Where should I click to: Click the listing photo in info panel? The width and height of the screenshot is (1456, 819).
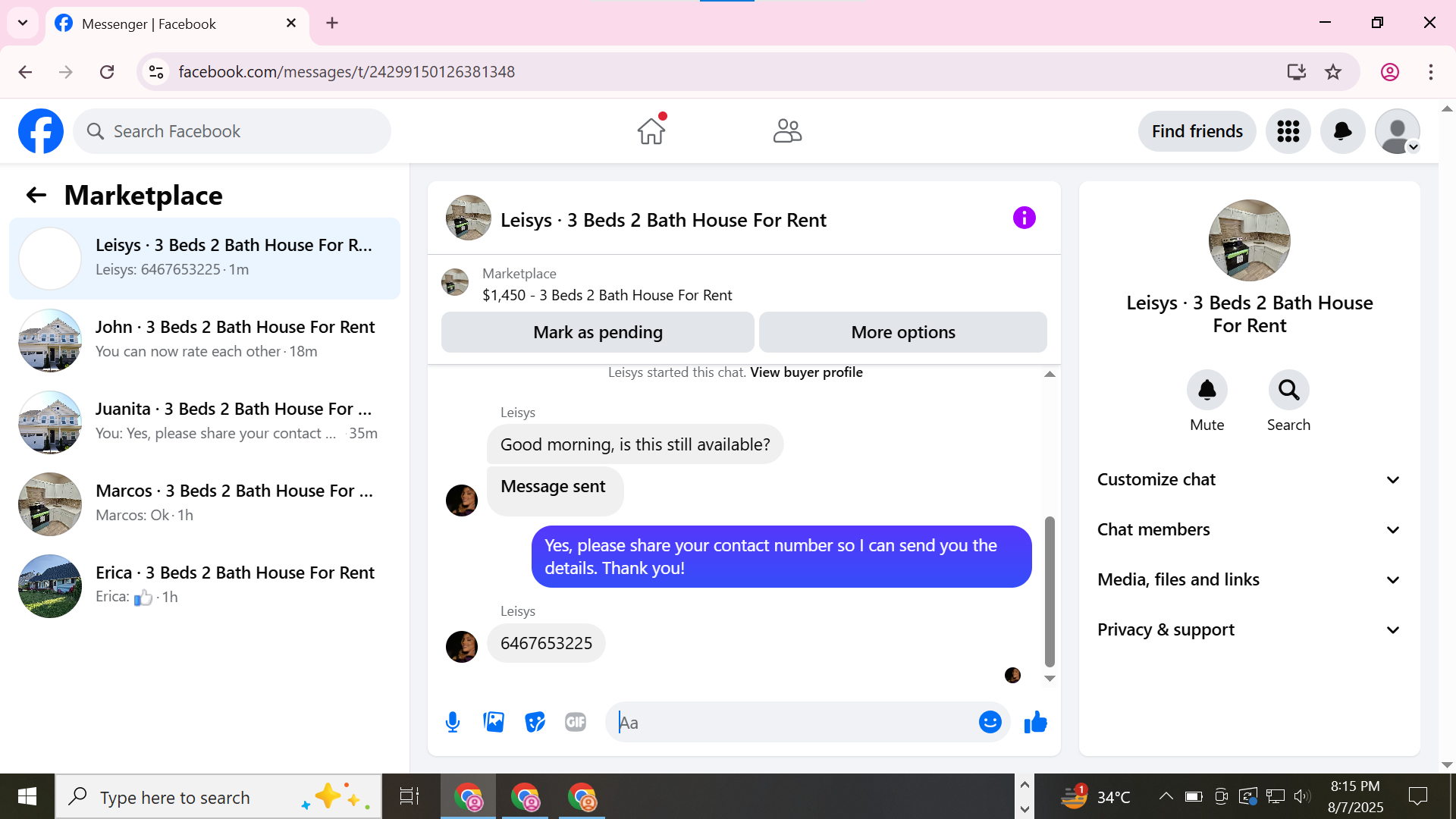pyautogui.click(x=1249, y=240)
